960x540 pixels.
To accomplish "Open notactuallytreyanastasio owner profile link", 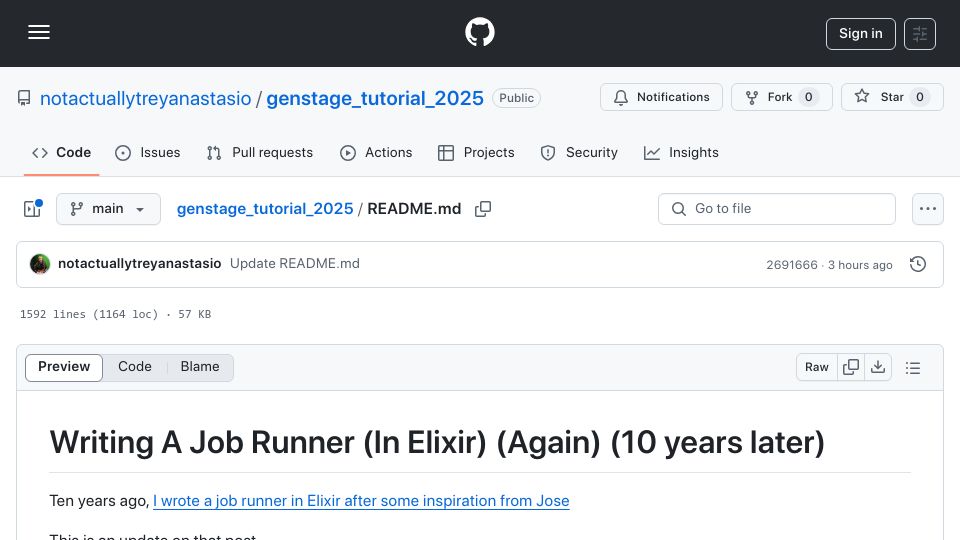I will pos(146,98).
